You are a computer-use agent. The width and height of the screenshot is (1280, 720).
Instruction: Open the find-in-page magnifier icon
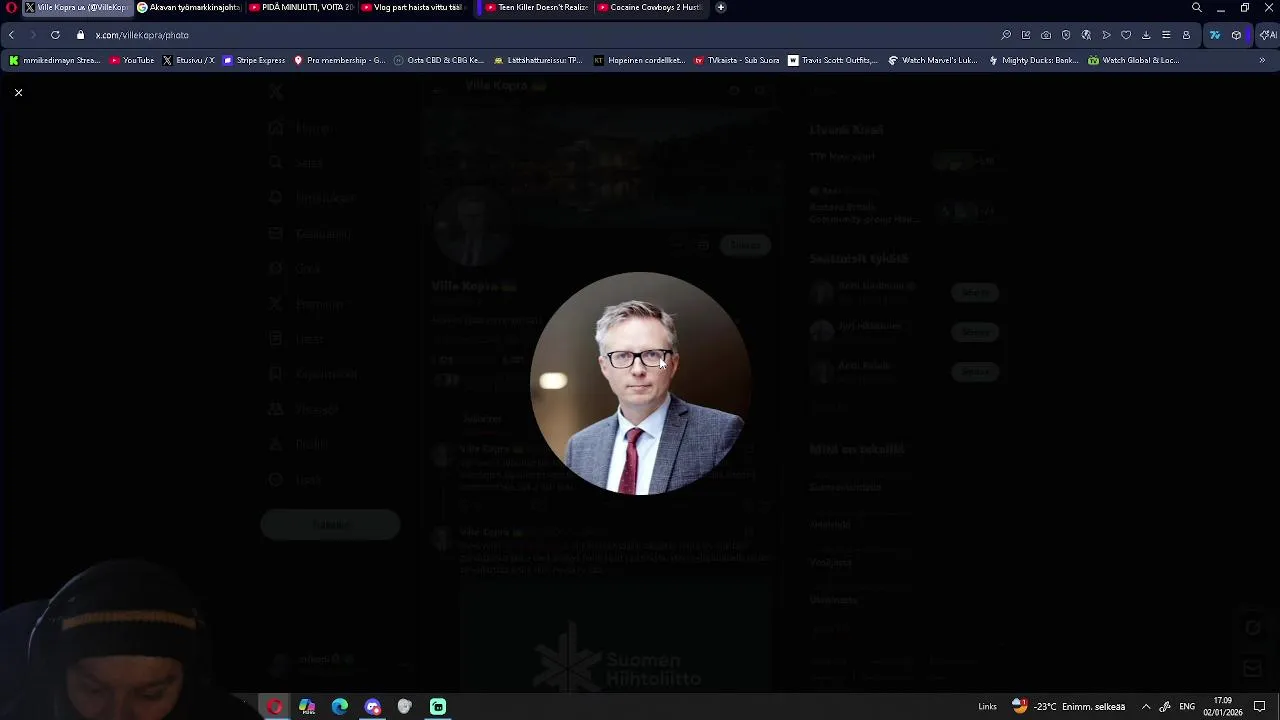[1006, 35]
